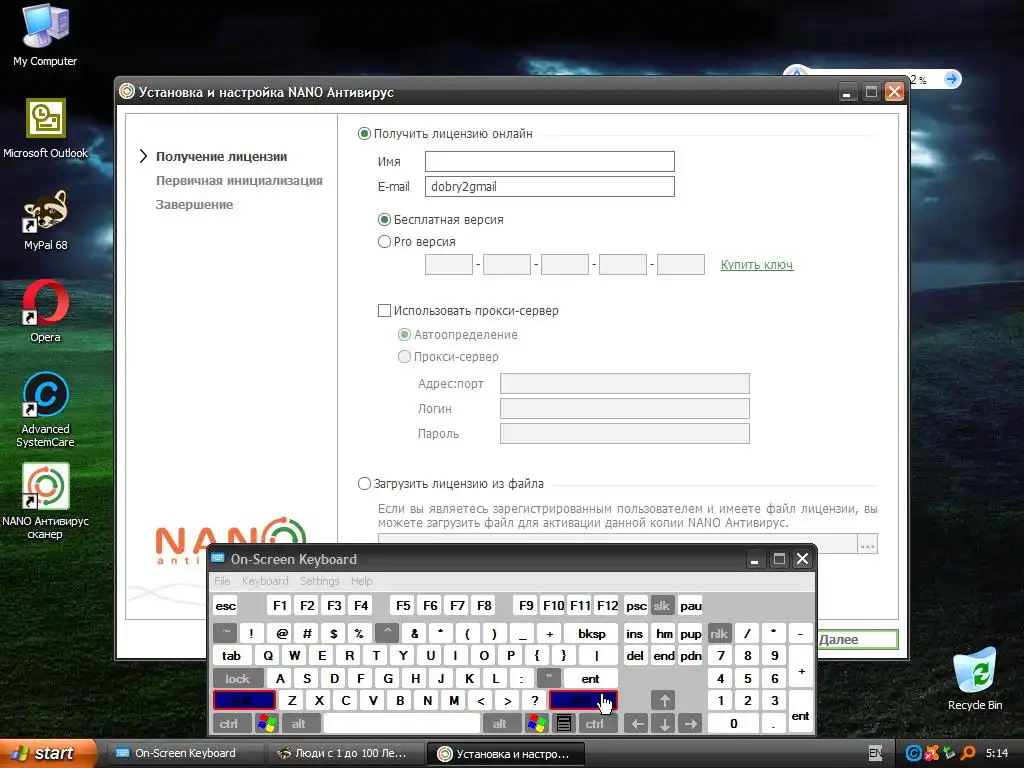Click the first Pro key segment field
Image resolution: width=1024 pixels, height=768 pixels.
449,264
